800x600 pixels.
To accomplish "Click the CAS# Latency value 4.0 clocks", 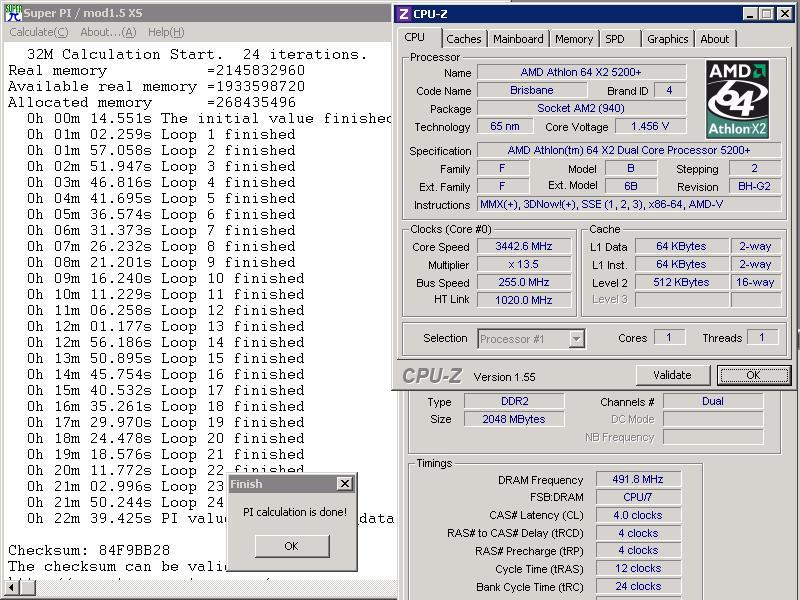I will [x=638, y=515].
